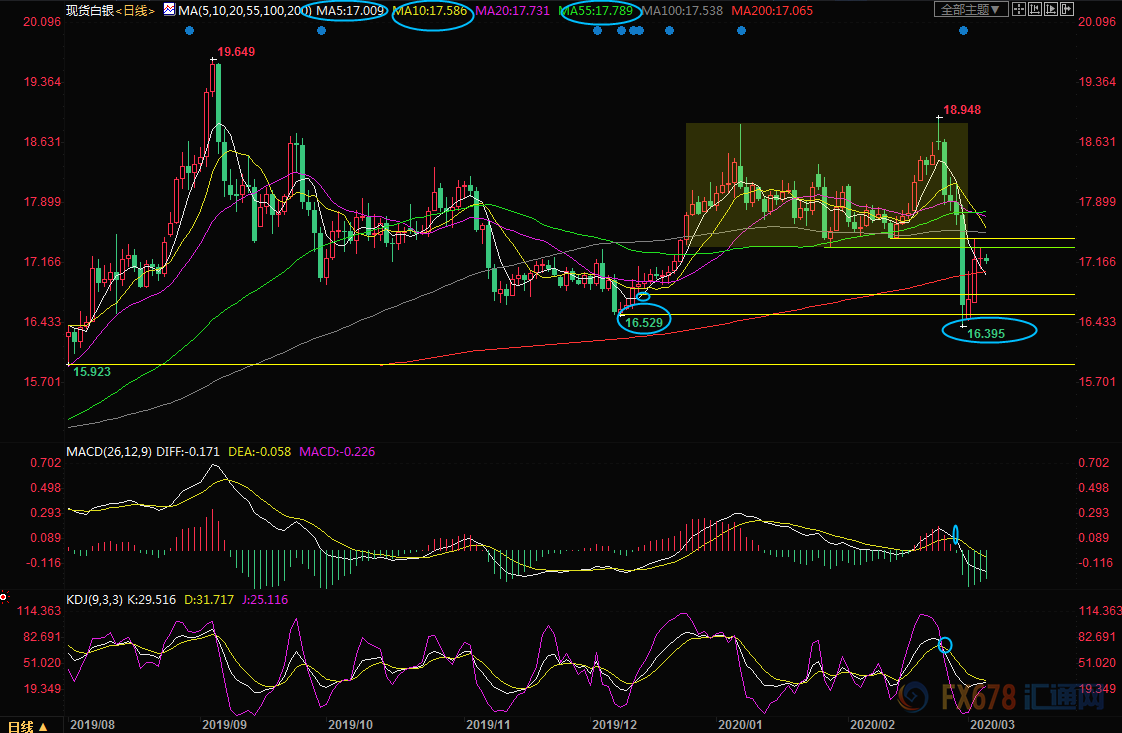Click the chart playback arrow icon
1122x733 pixels.
(1051, 9)
